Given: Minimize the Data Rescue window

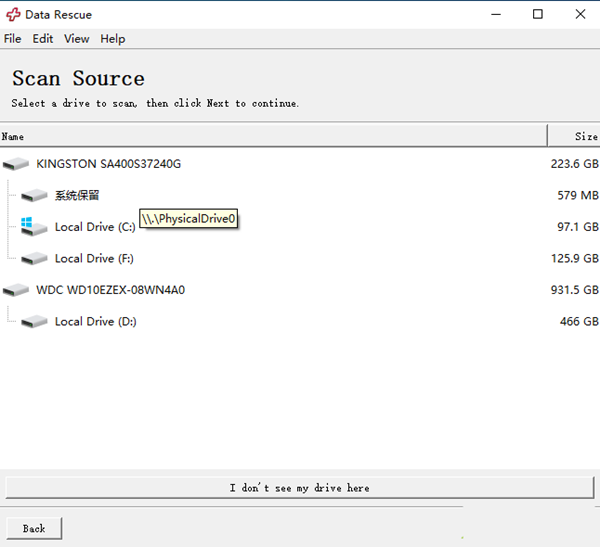Looking at the screenshot, I should pos(496,15).
